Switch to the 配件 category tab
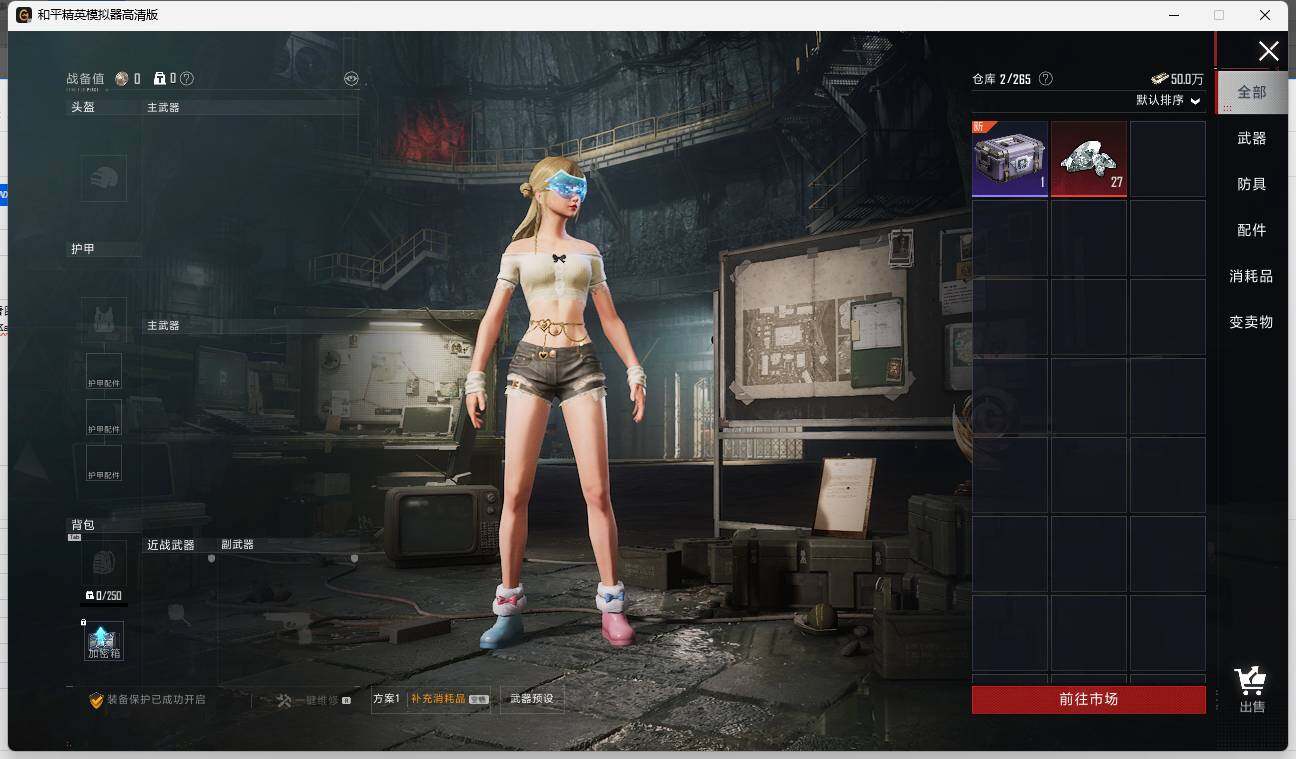This screenshot has width=1296, height=759. pos(1251,230)
